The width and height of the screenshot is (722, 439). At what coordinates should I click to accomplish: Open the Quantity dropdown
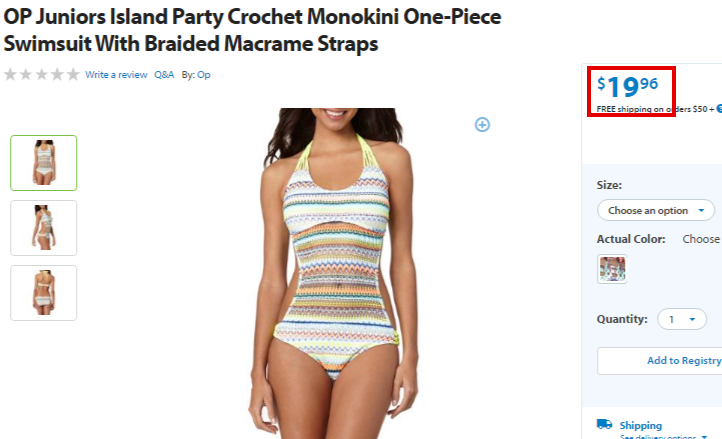pyautogui.click(x=682, y=319)
